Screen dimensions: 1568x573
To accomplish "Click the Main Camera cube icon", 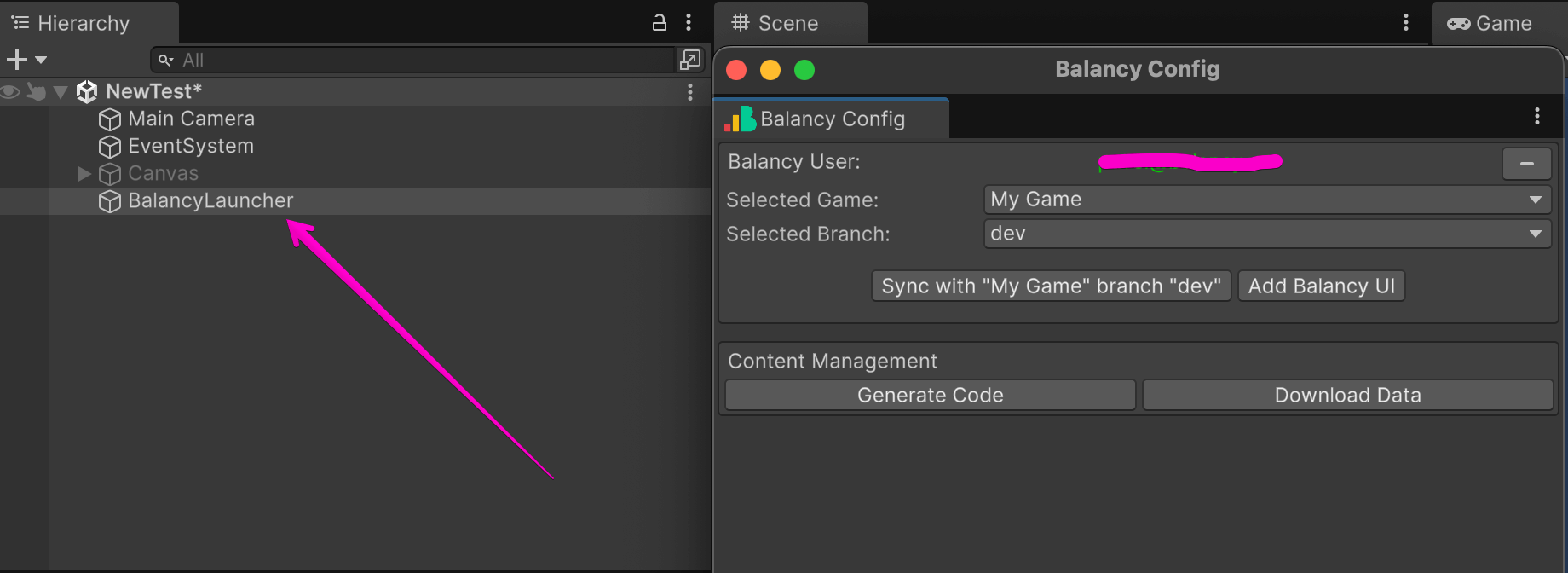I will [x=110, y=119].
